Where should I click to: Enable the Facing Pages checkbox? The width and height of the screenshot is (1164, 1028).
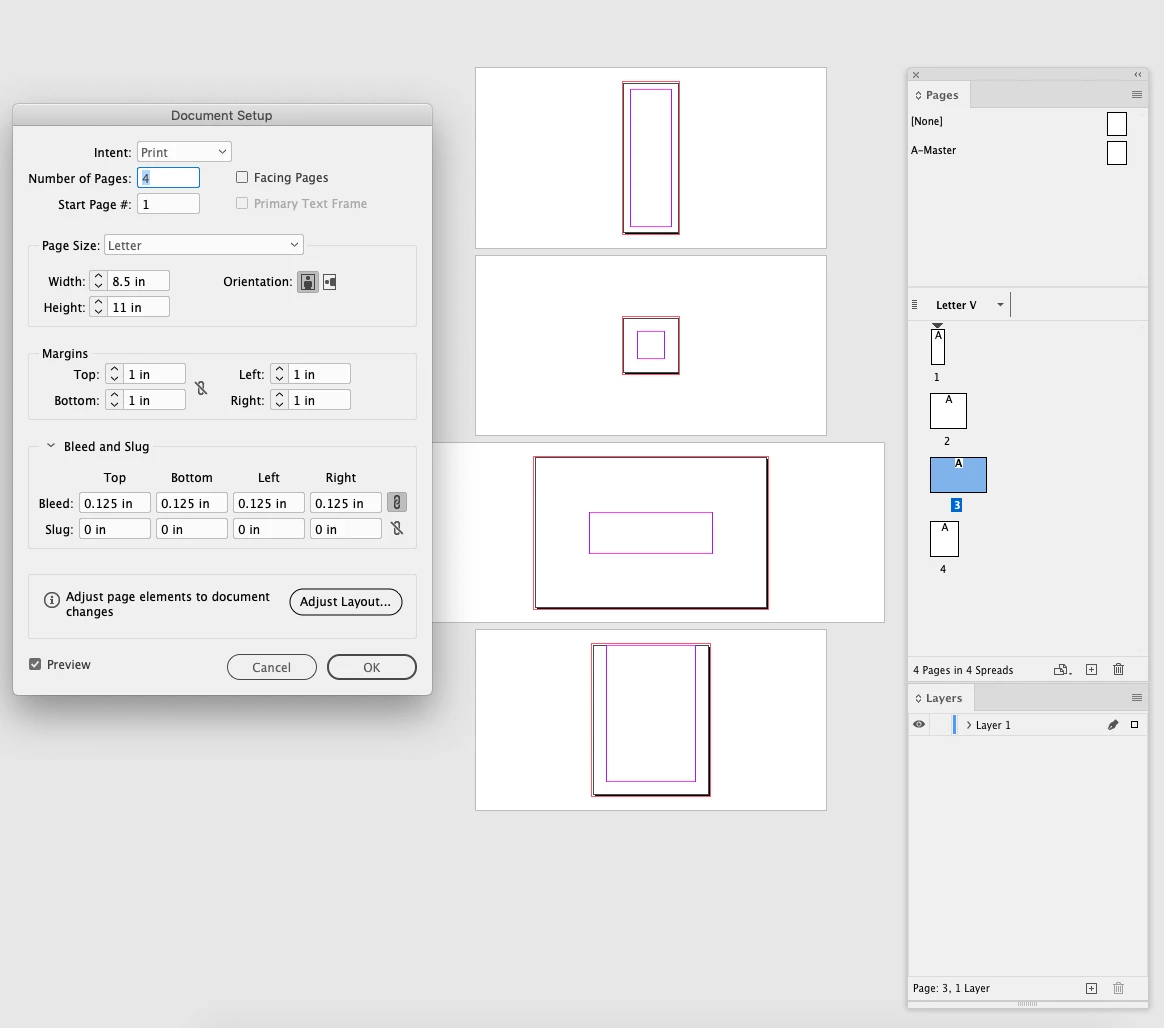(x=242, y=177)
